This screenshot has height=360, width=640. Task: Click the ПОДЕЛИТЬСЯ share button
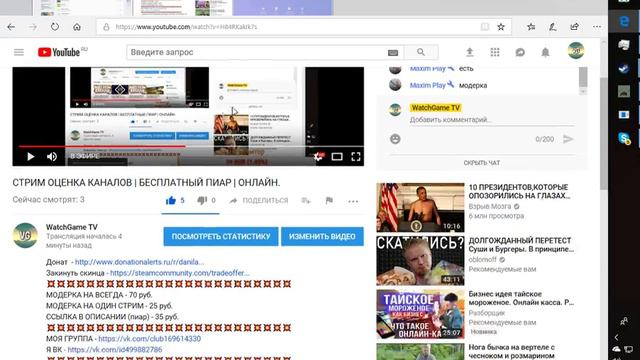click(259, 200)
